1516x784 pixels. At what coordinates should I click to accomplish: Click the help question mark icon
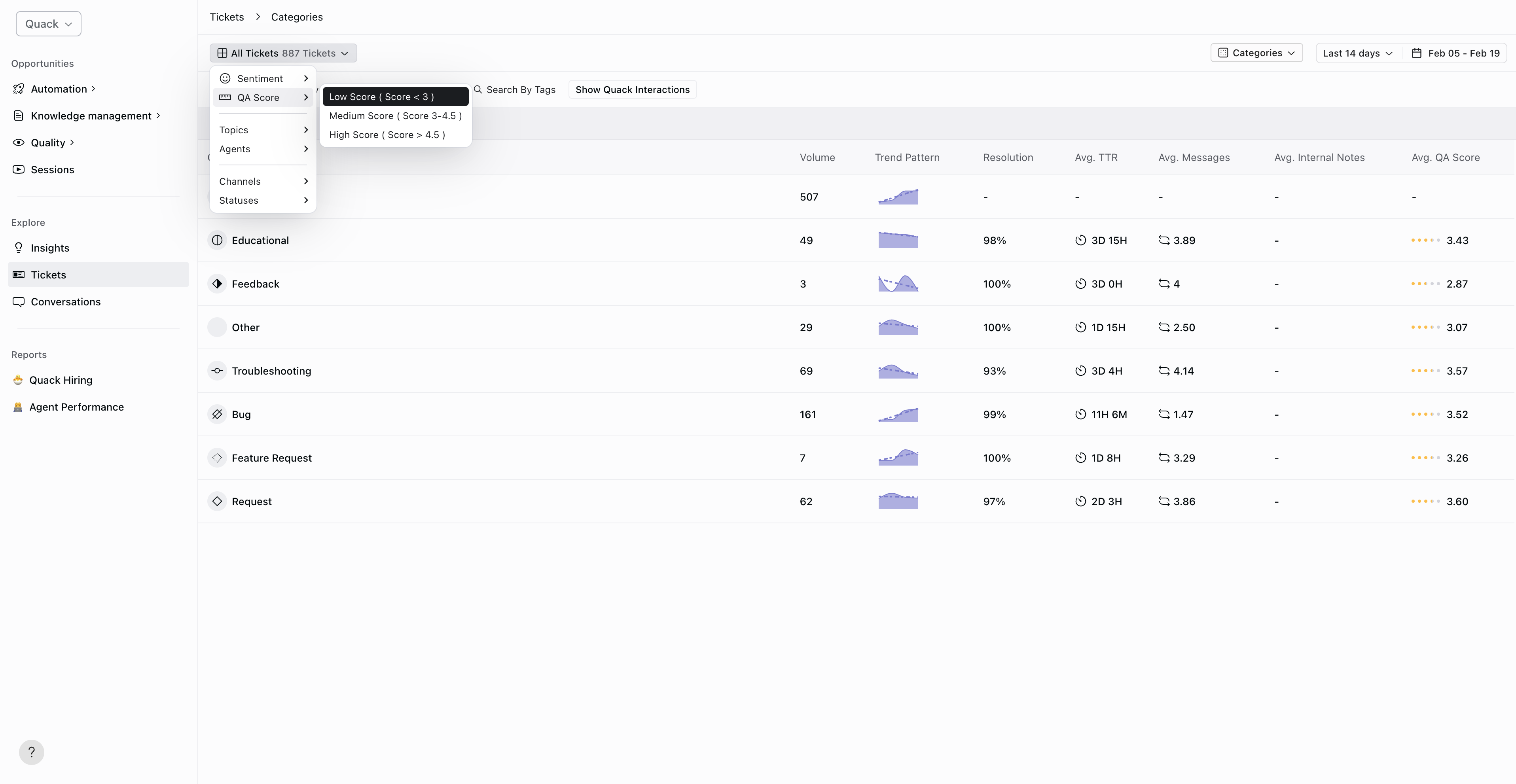(32, 752)
